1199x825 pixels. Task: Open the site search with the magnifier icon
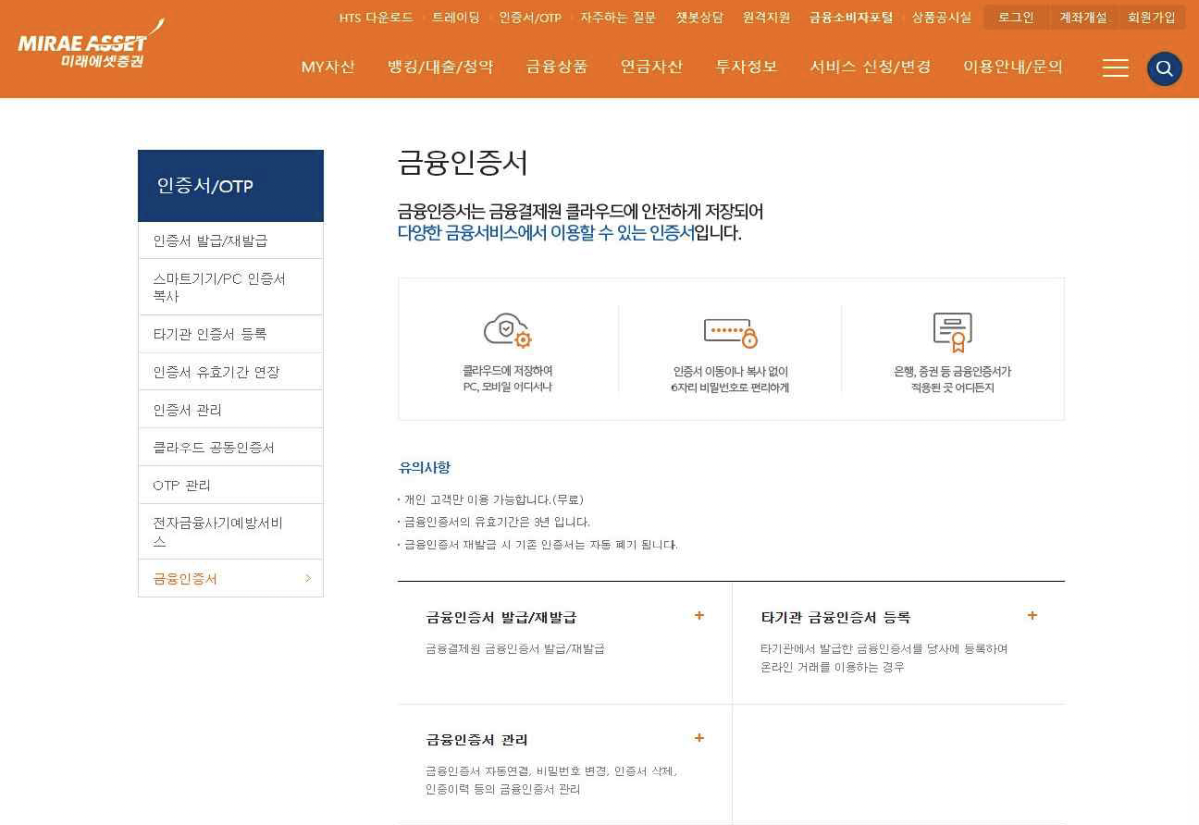(x=1163, y=69)
